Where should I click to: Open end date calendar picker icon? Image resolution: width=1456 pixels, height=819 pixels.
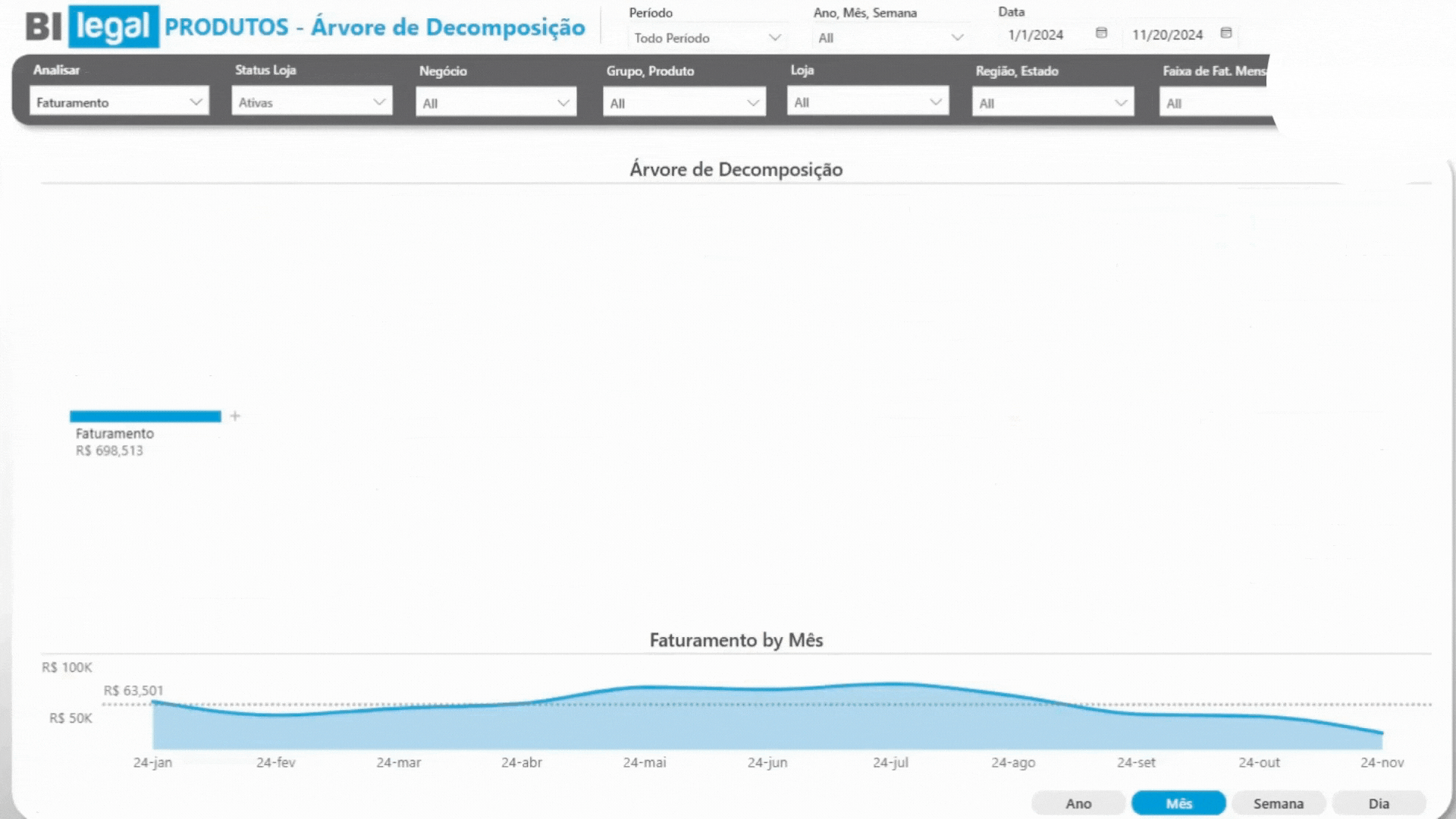1225,33
